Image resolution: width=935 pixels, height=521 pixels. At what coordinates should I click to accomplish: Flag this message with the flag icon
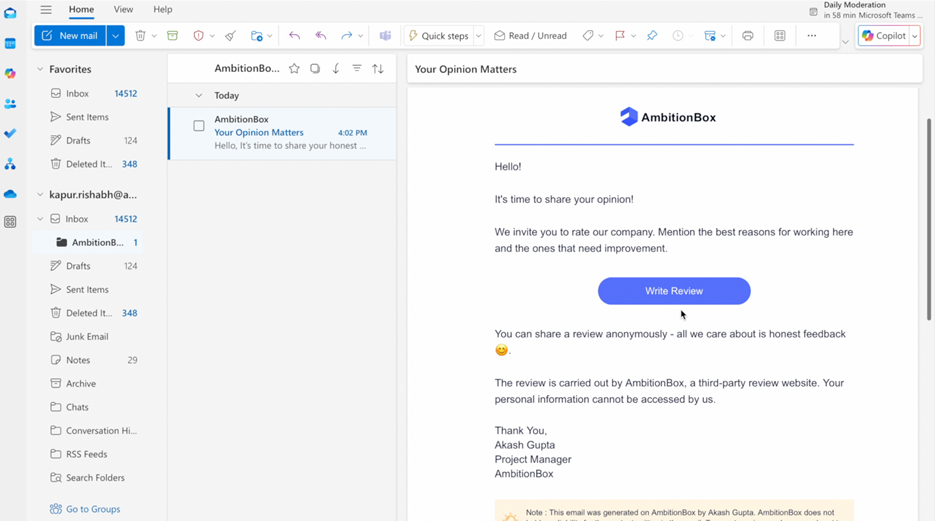620,36
